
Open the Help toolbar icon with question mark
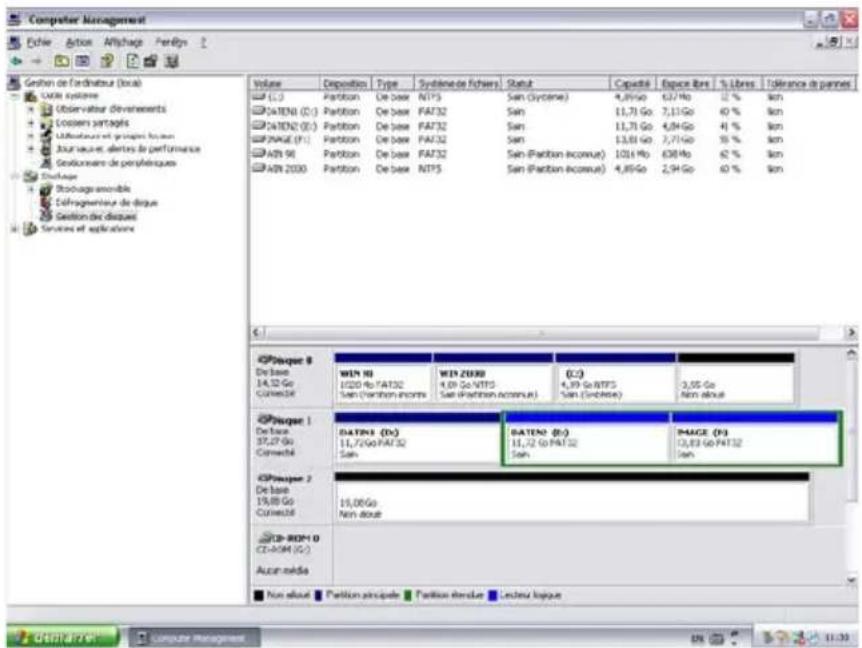point(107,61)
